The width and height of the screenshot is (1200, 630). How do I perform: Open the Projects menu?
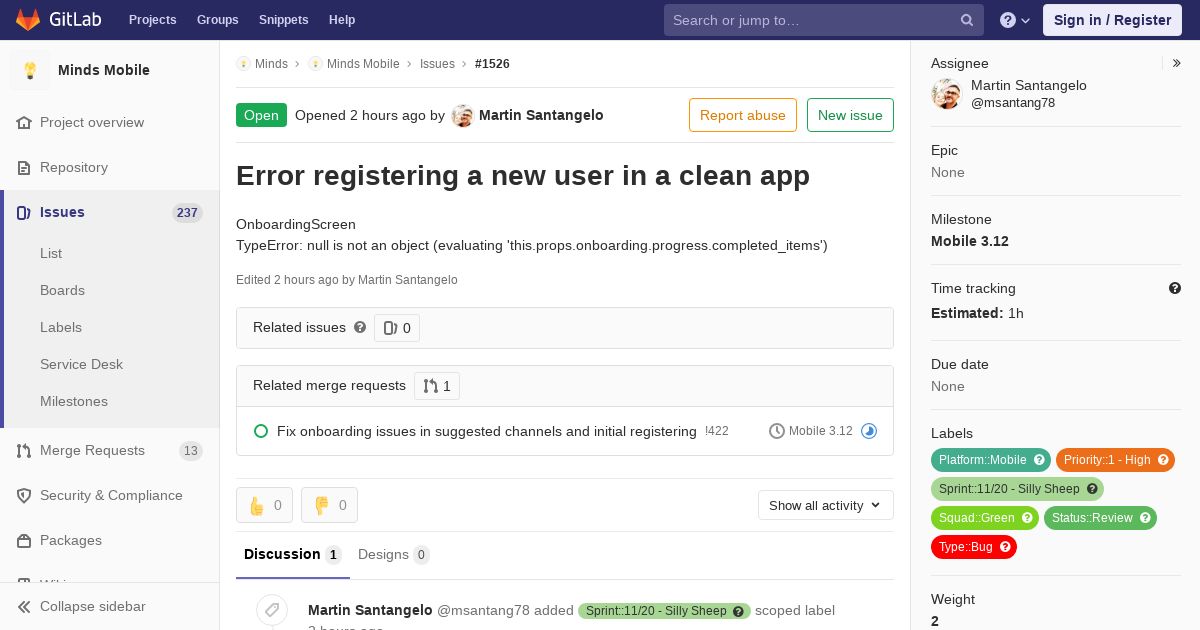point(152,20)
